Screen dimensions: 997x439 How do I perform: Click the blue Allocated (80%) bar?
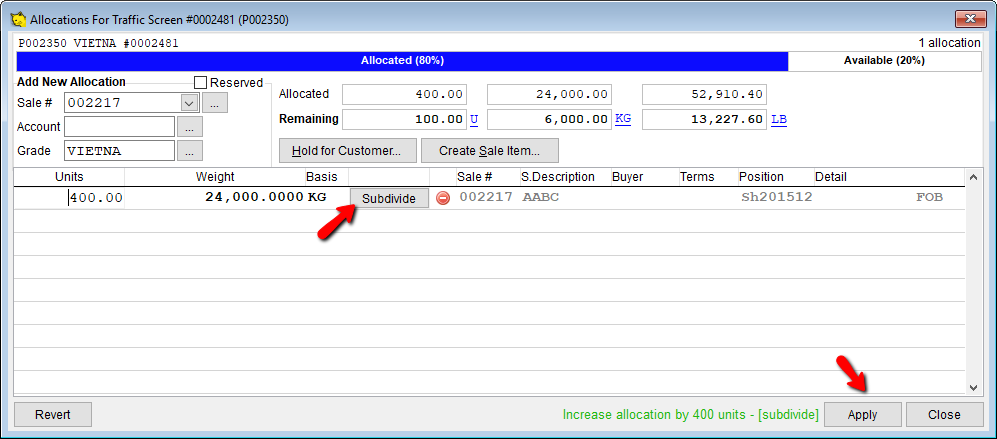coord(402,61)
